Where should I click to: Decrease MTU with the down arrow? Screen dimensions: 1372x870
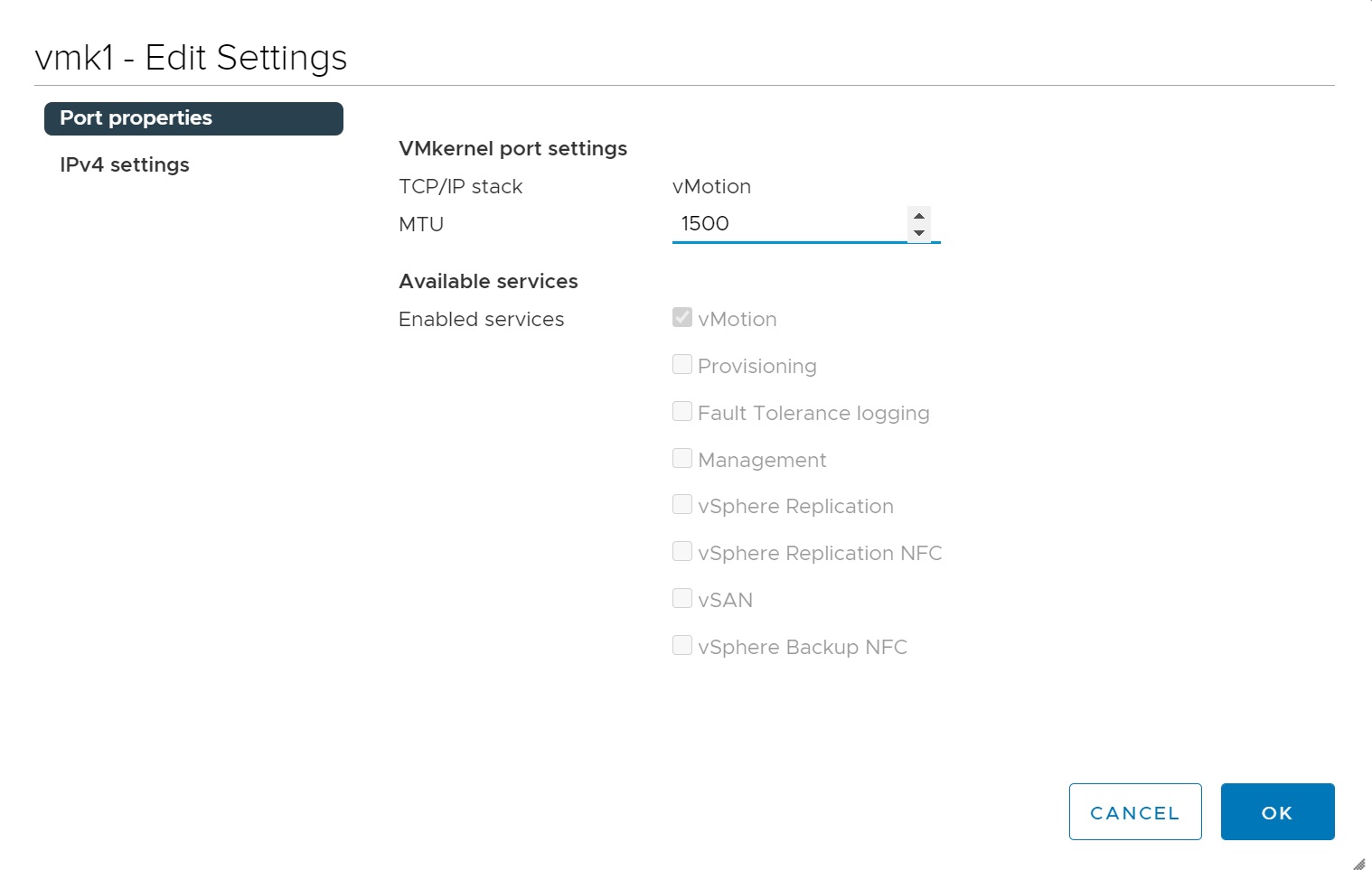click(x=918, y=233)
